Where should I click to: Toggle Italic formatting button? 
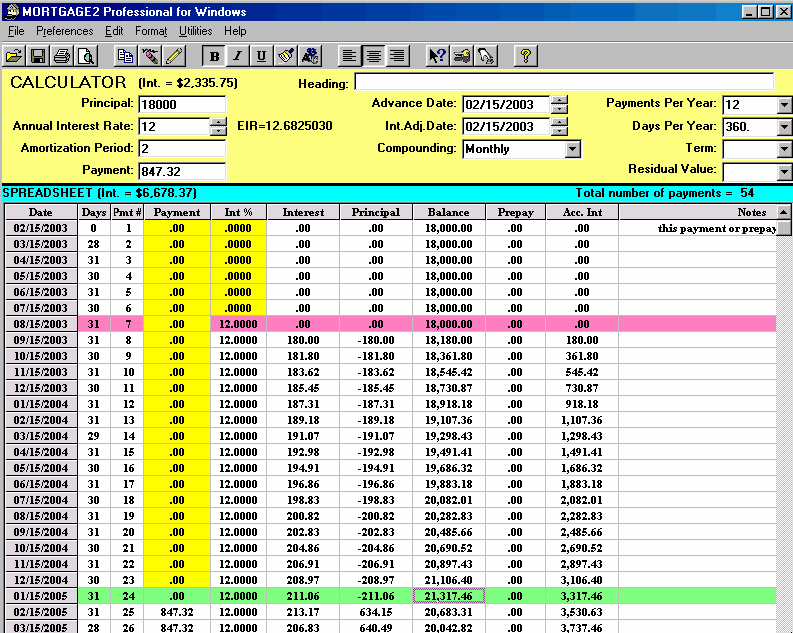coord(238,56)
